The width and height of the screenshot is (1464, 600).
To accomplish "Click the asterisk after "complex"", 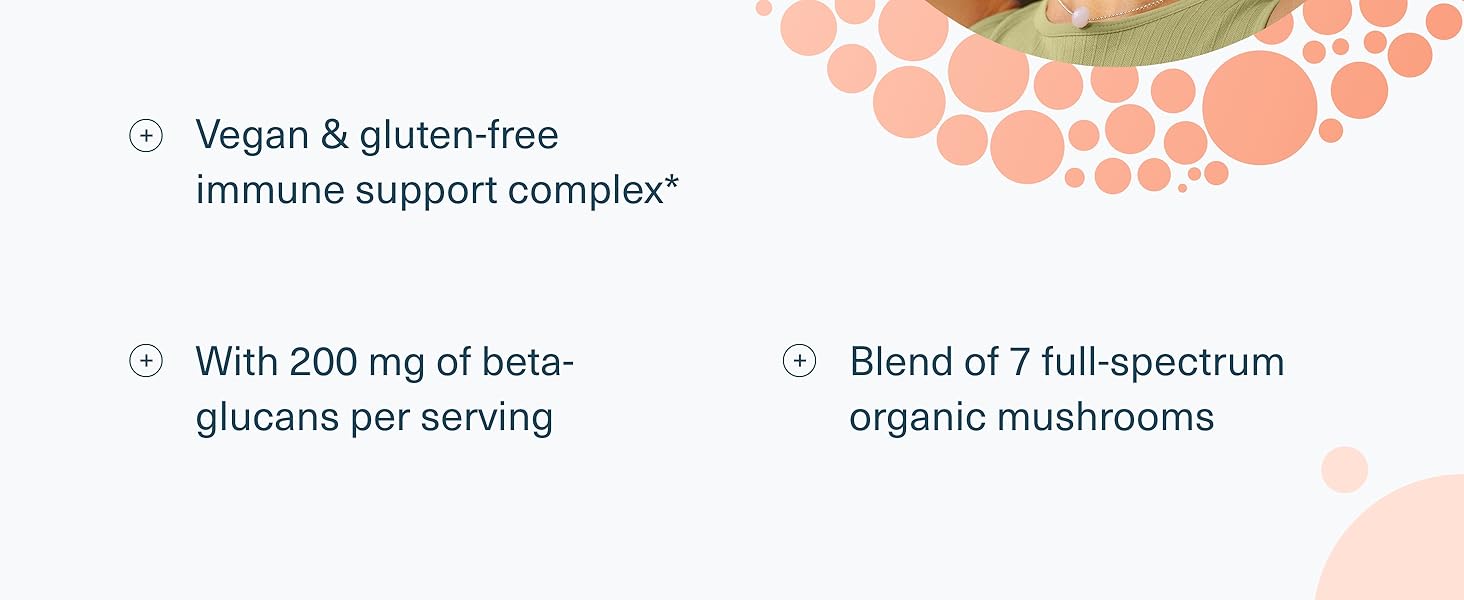I will (x=671, y=184).
